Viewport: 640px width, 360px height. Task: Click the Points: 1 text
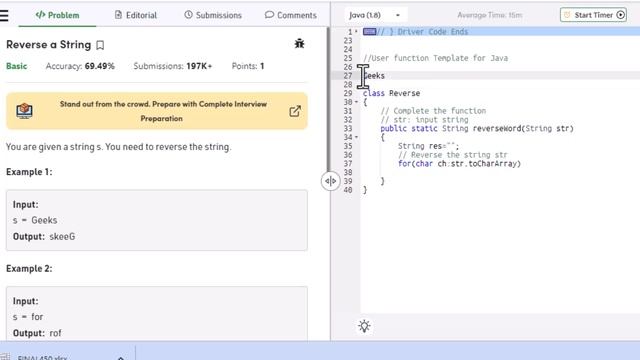248,66
